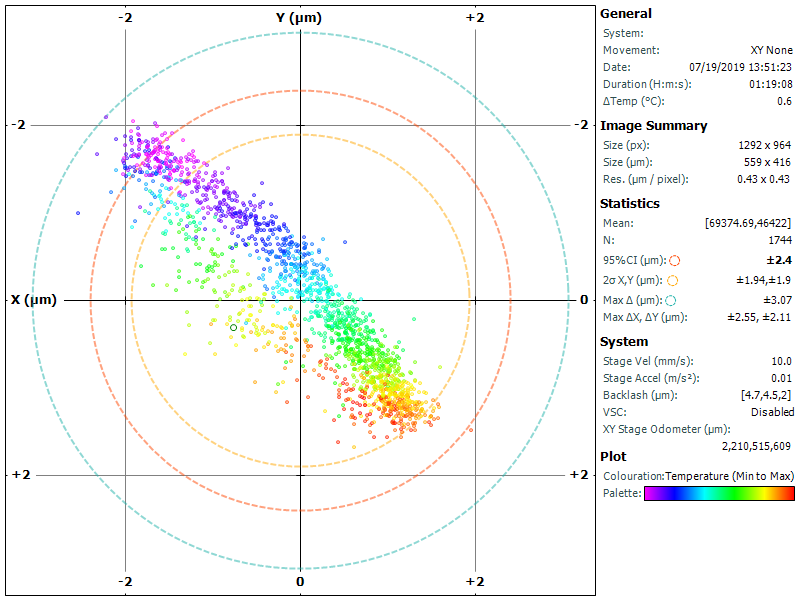Screen dimensions: 800x600
Task: Click the Temperature palette color bar
Action: 720,493
